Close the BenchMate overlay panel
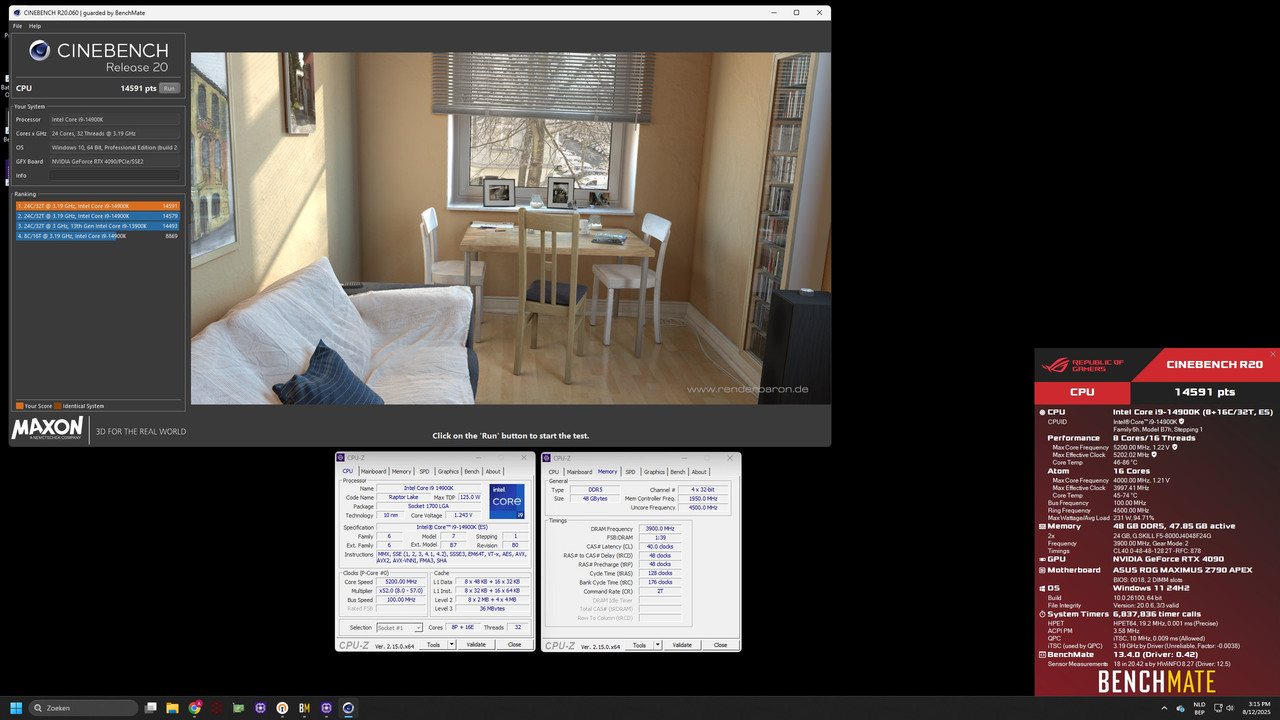1280x720 pixels. point(1273,354)
